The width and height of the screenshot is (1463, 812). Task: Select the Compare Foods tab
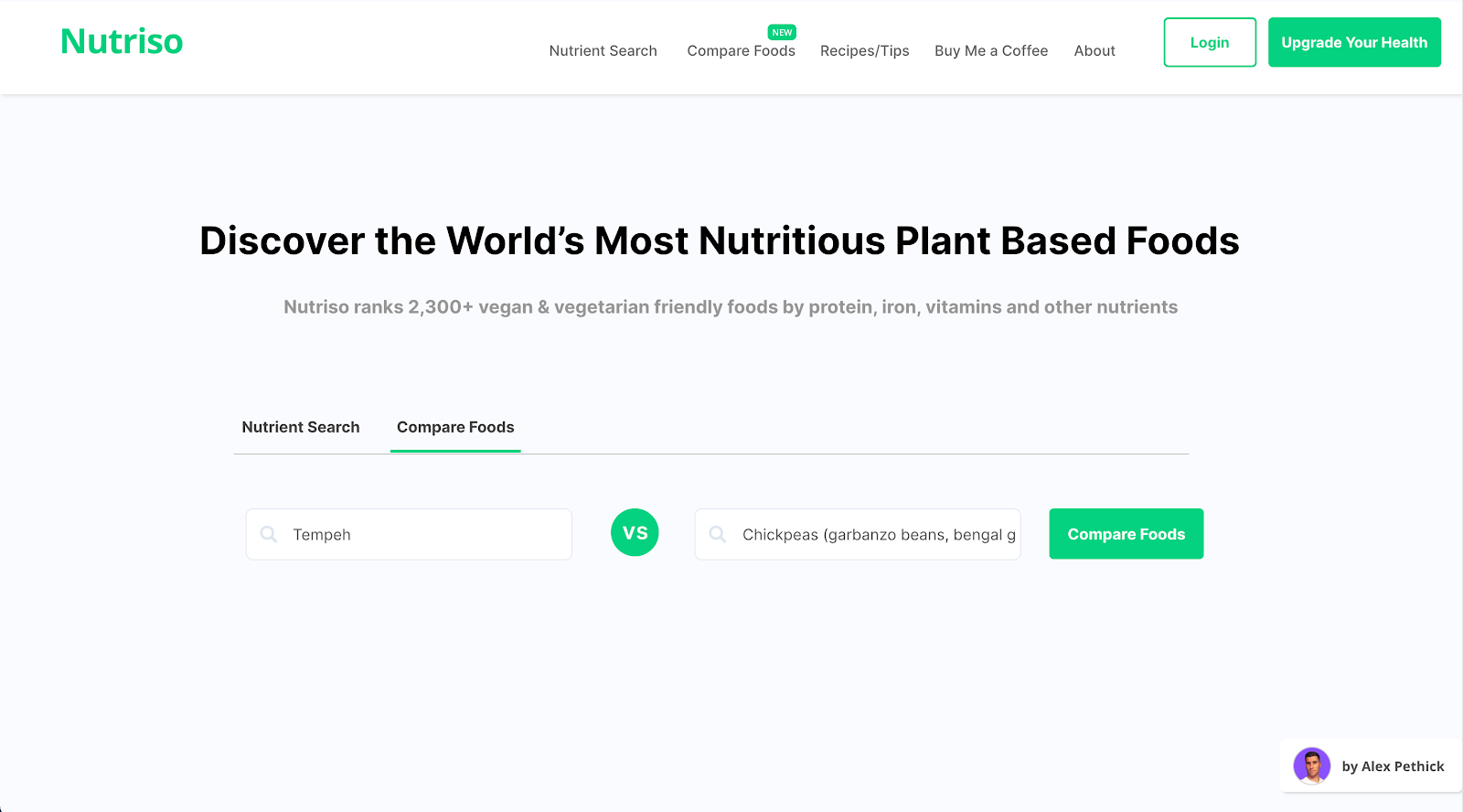point(455,427)
